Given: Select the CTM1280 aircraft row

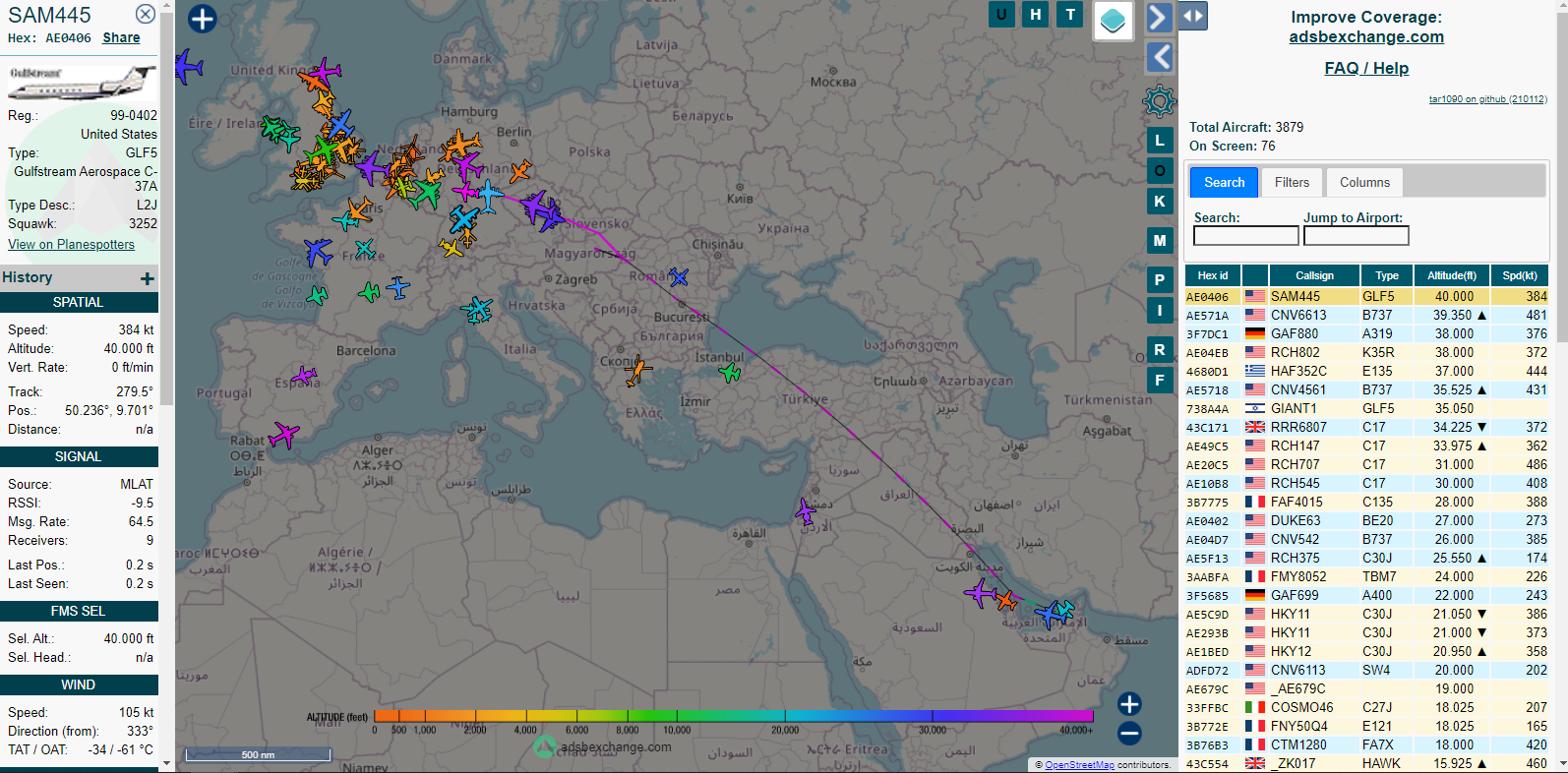Looking at the screenshot, I should pyautogui.click(x=1366, y=744).
